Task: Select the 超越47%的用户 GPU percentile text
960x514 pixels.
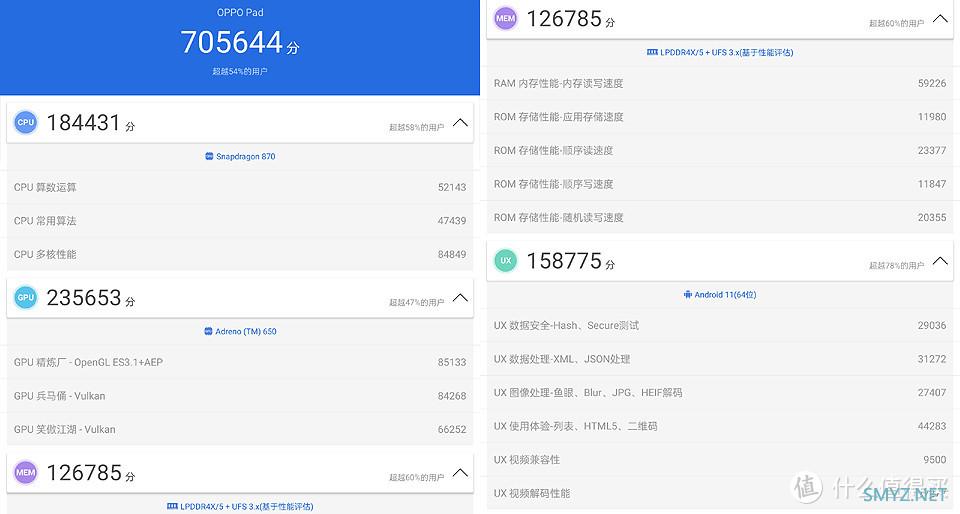Action: pyautogui.click(x=416, y=303)
